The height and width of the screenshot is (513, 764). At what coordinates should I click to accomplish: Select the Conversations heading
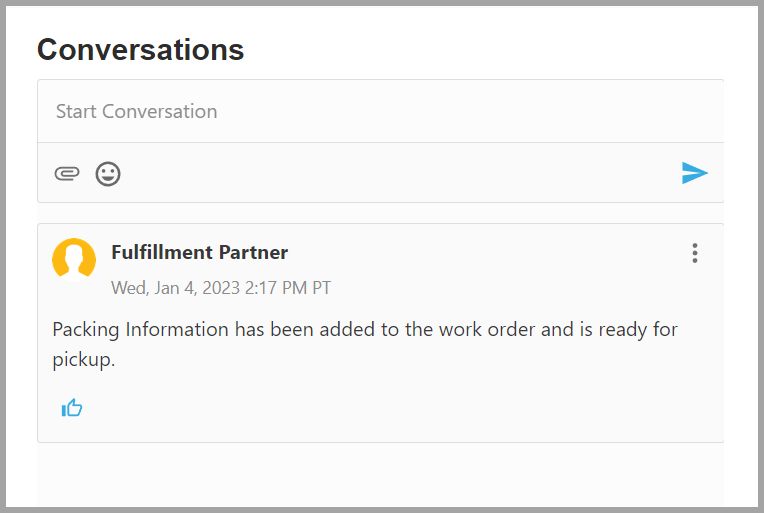[x=140, y=50]
